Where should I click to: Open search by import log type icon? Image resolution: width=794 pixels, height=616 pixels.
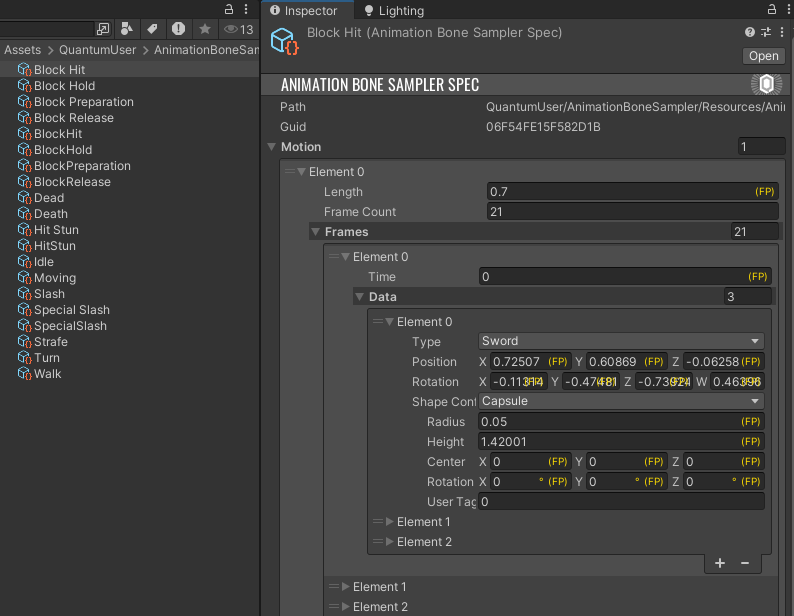[178, 29]
